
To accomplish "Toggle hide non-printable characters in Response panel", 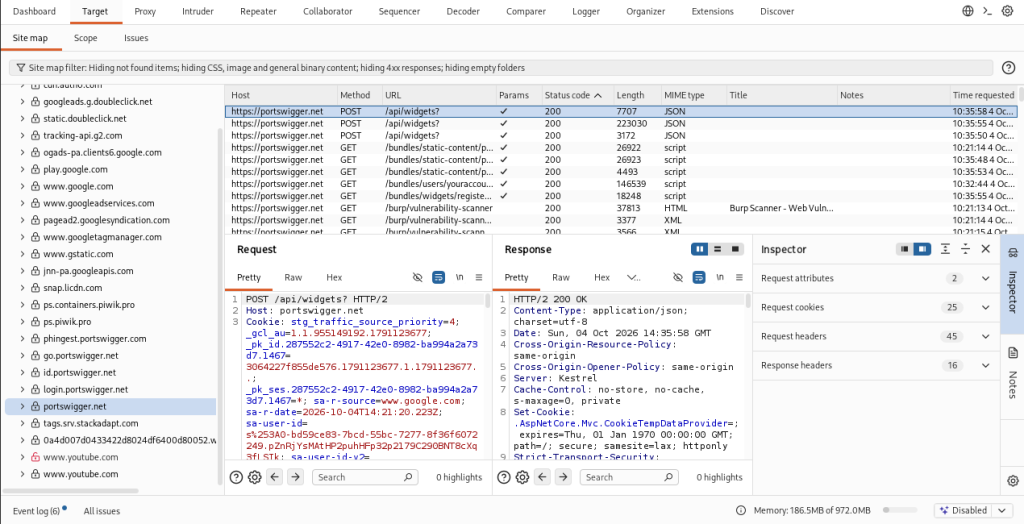I will (x=679, y=277).
